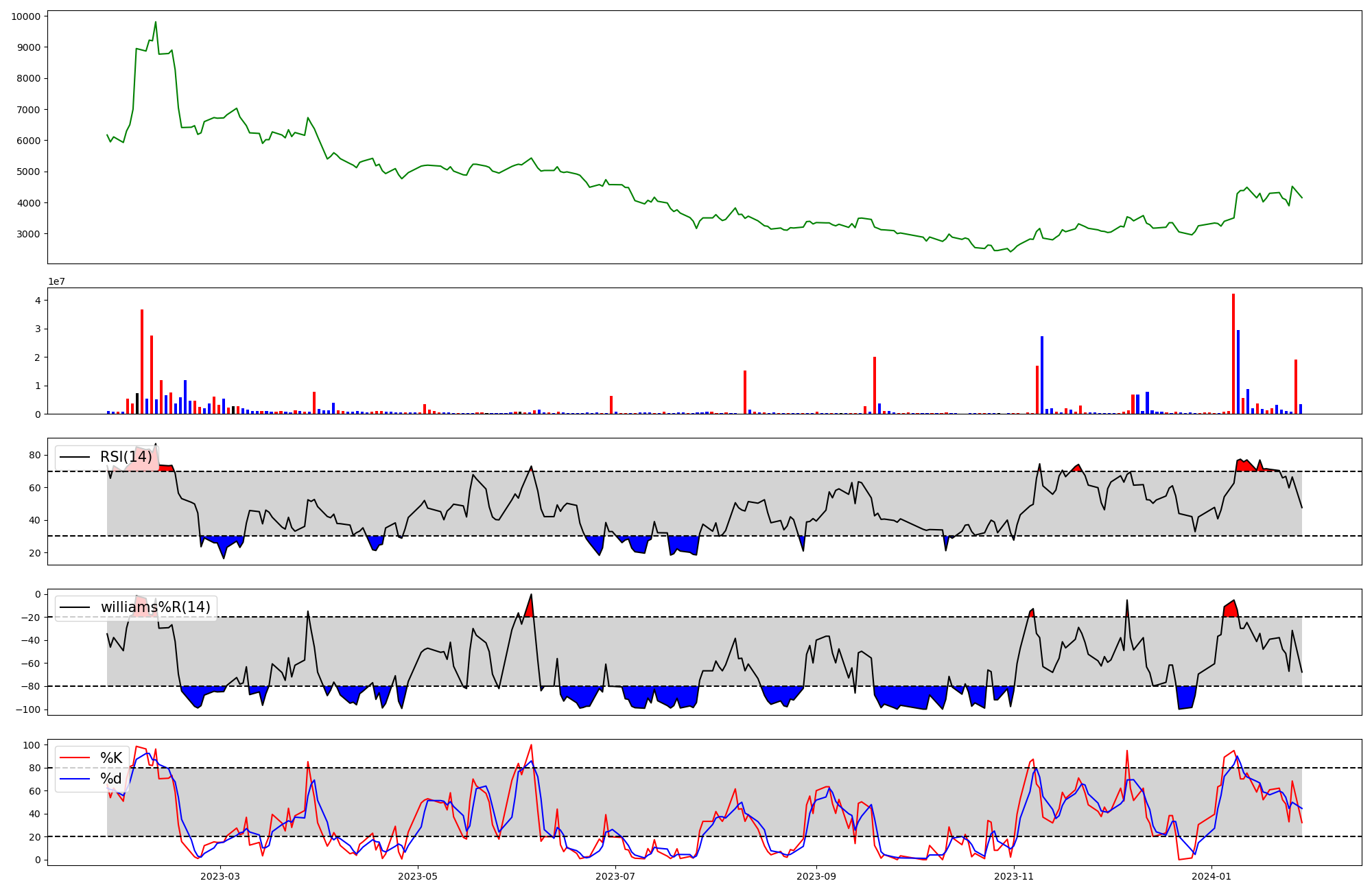Click the 100 tick on the stochastic axis
This screenshot has width=1372, height=892.
(32, 745)
